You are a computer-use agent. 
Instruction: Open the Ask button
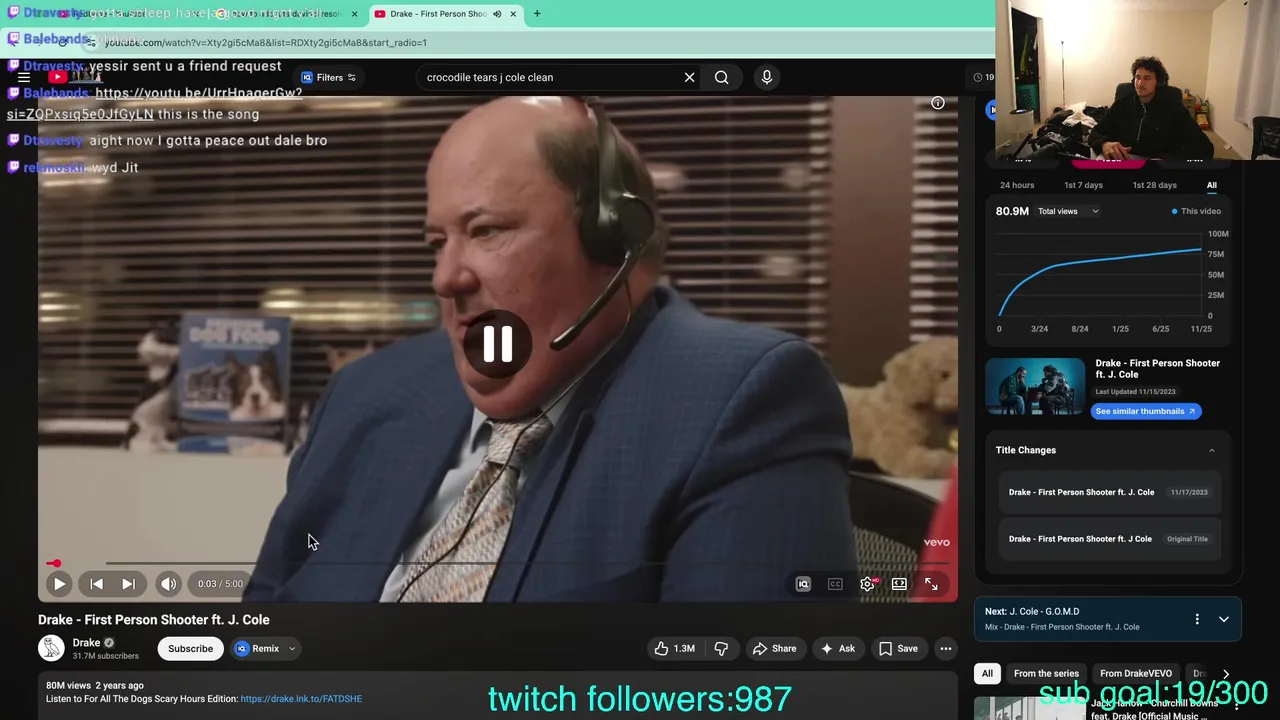click(x=838, y=648)
